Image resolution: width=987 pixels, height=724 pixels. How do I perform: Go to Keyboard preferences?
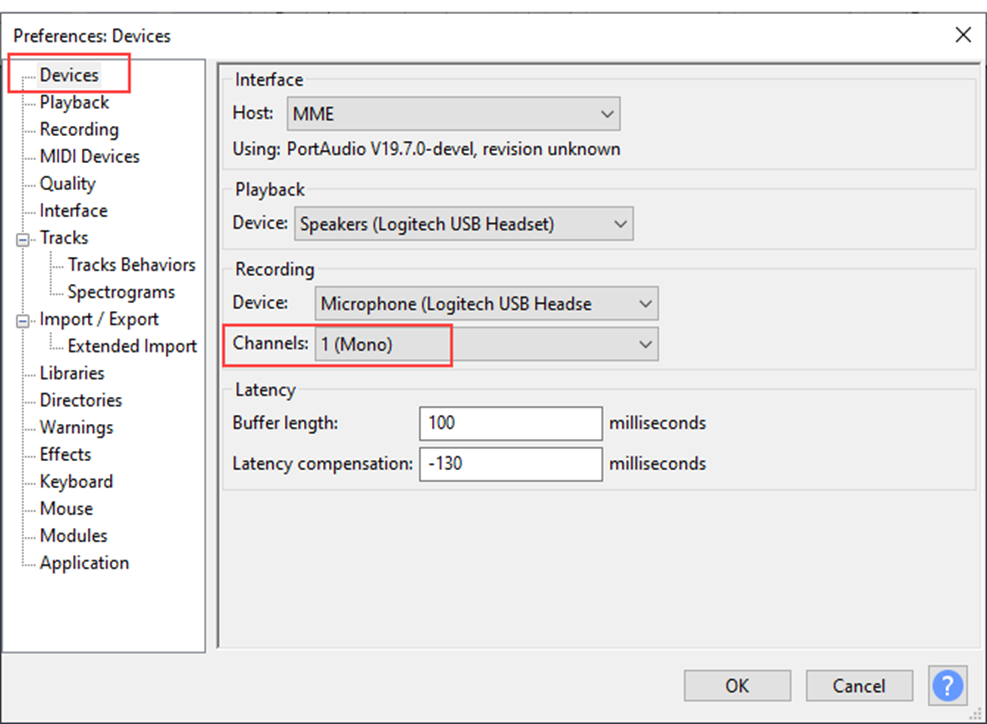tap(76, 481)
